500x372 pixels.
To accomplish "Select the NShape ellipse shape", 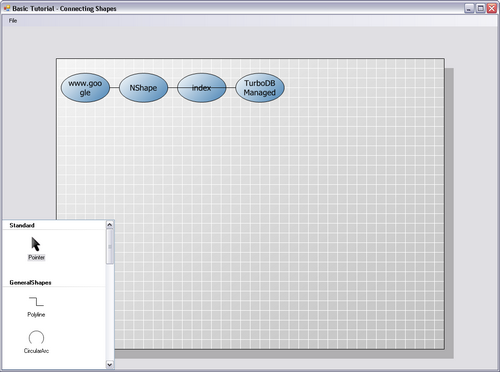I will click(x=143, y=88).
